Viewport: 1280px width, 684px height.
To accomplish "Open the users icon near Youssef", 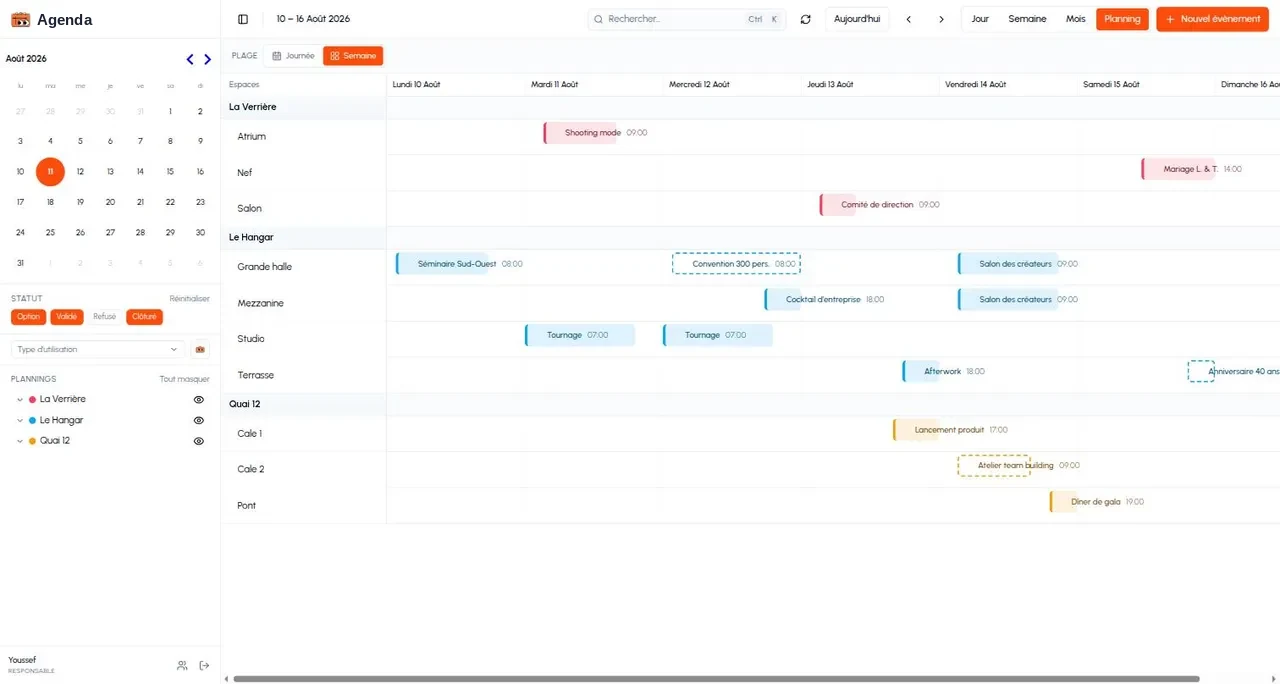I will tap(182, 665).
